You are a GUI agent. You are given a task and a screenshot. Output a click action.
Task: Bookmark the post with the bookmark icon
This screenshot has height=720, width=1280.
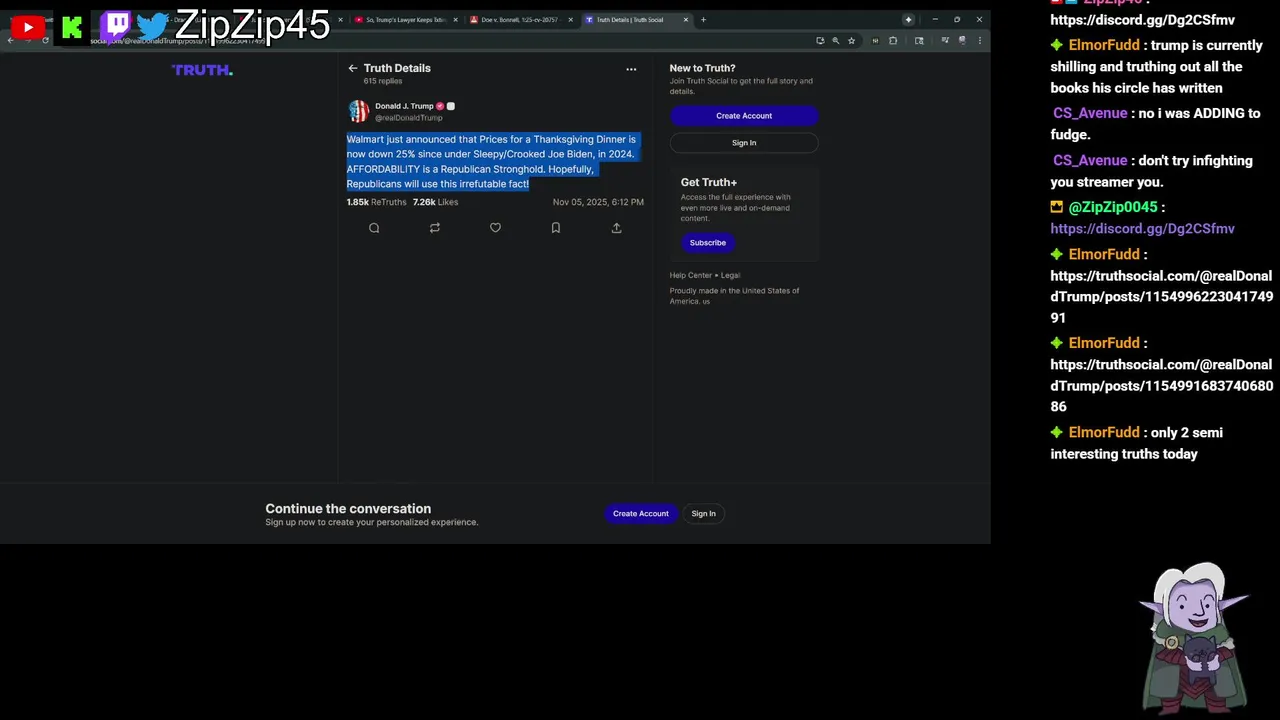point(556,228)
